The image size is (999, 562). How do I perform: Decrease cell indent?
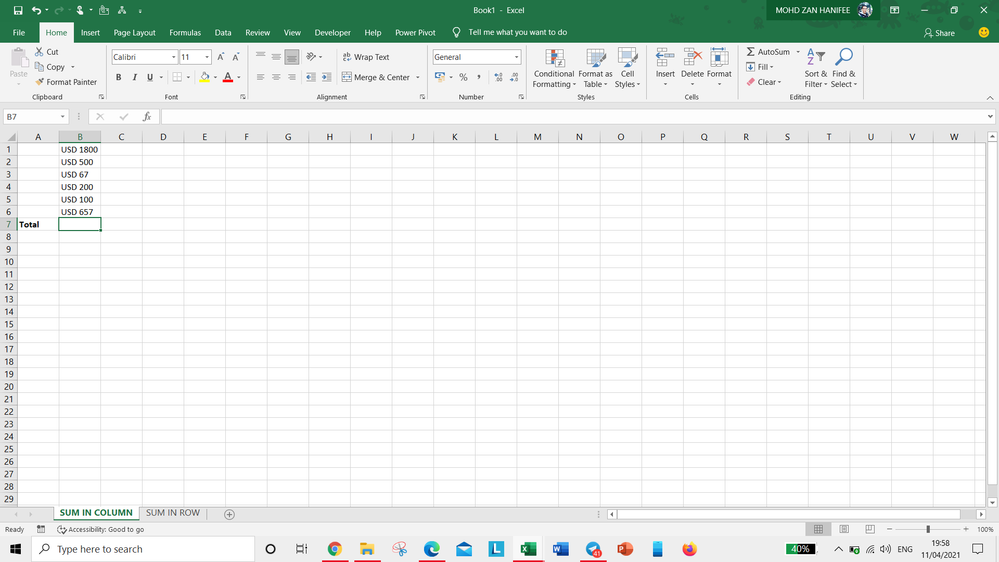point(310,77)
